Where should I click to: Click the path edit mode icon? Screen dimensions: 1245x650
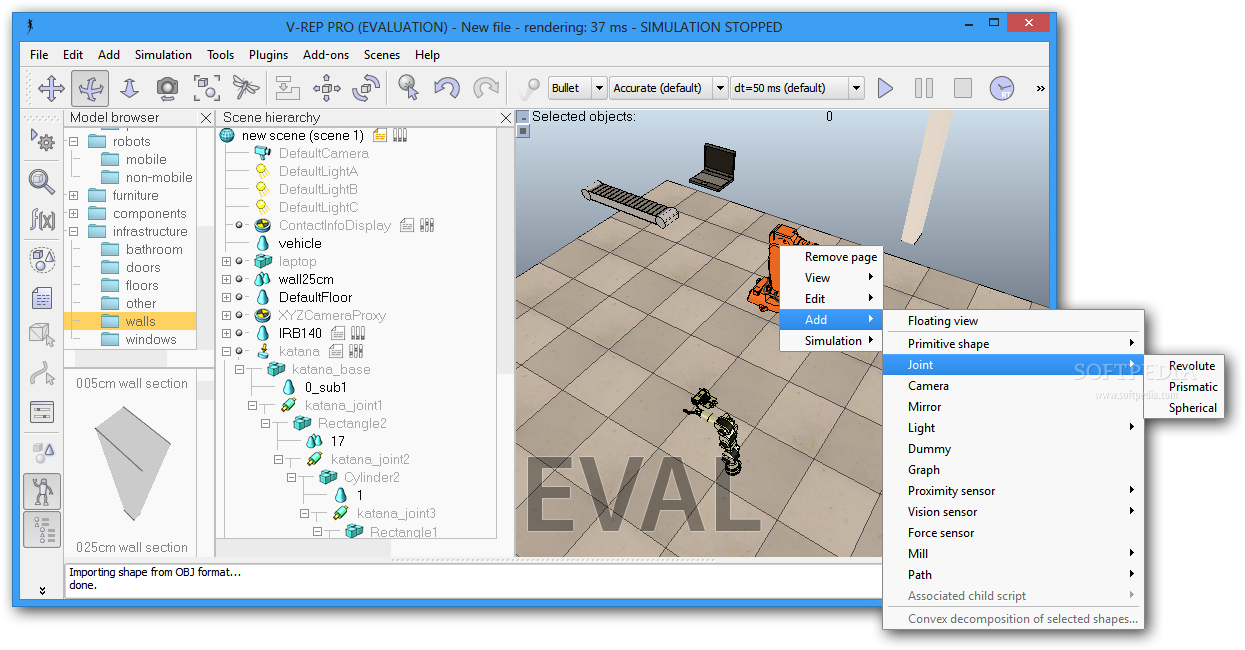click(42, 374)
